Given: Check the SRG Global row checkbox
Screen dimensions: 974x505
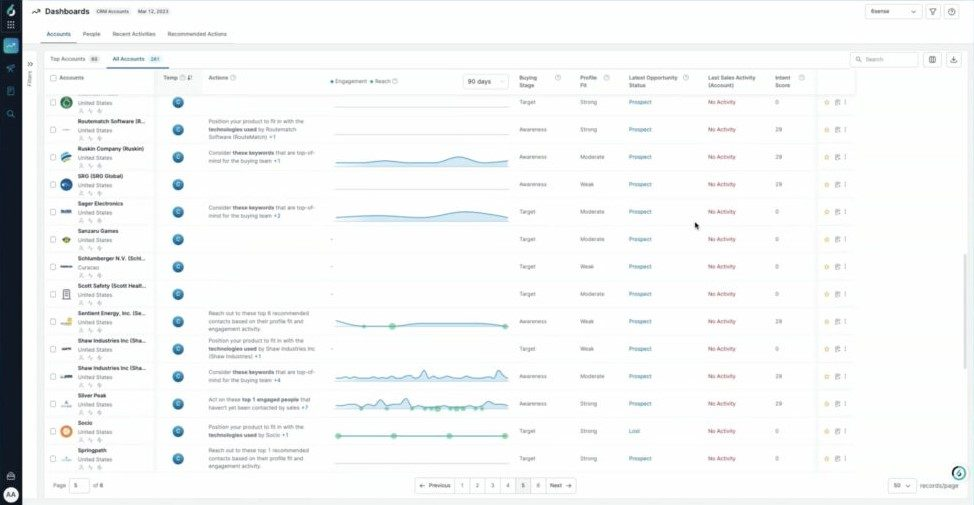Looking at the screenshot, I should (53, 184).
